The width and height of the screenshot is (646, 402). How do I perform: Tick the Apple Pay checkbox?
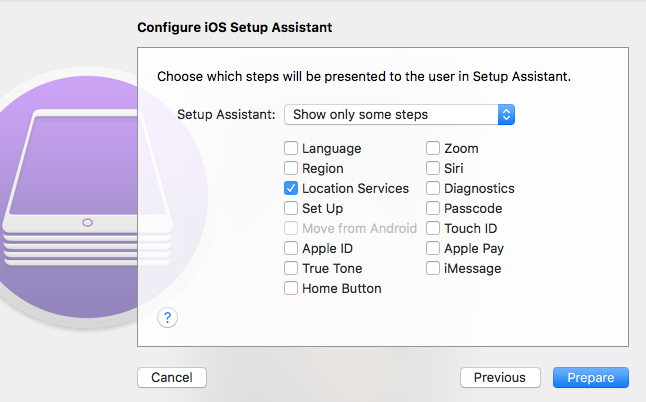pos(433,248)
